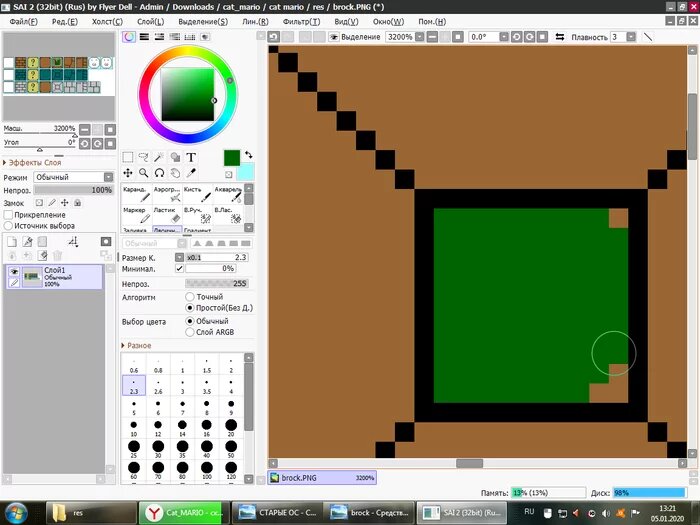The image size is (700, 525).
Task: Choose the Маркер tool
Action: click(137, 215)
